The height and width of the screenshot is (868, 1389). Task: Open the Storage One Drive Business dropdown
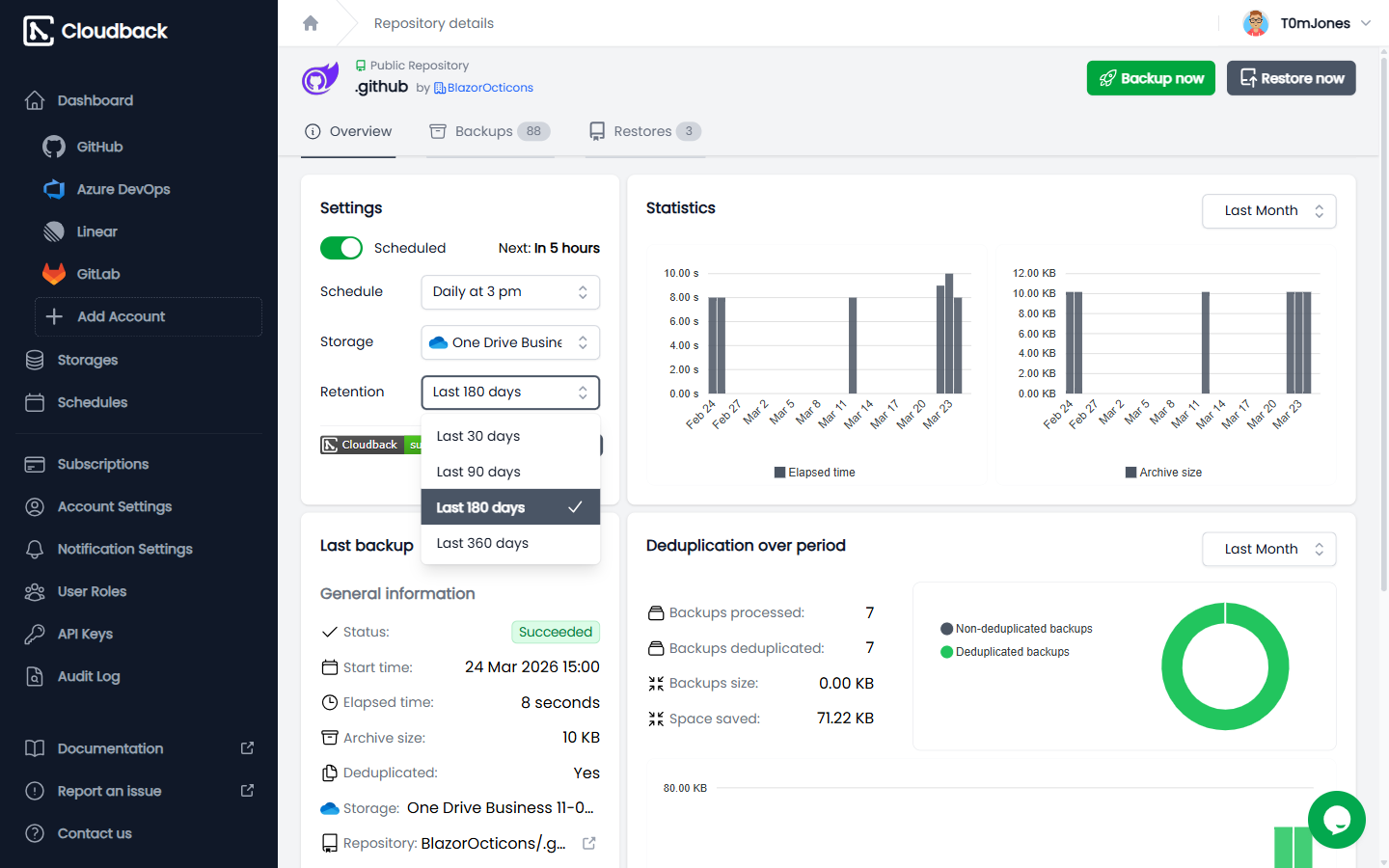coord(510,342)
